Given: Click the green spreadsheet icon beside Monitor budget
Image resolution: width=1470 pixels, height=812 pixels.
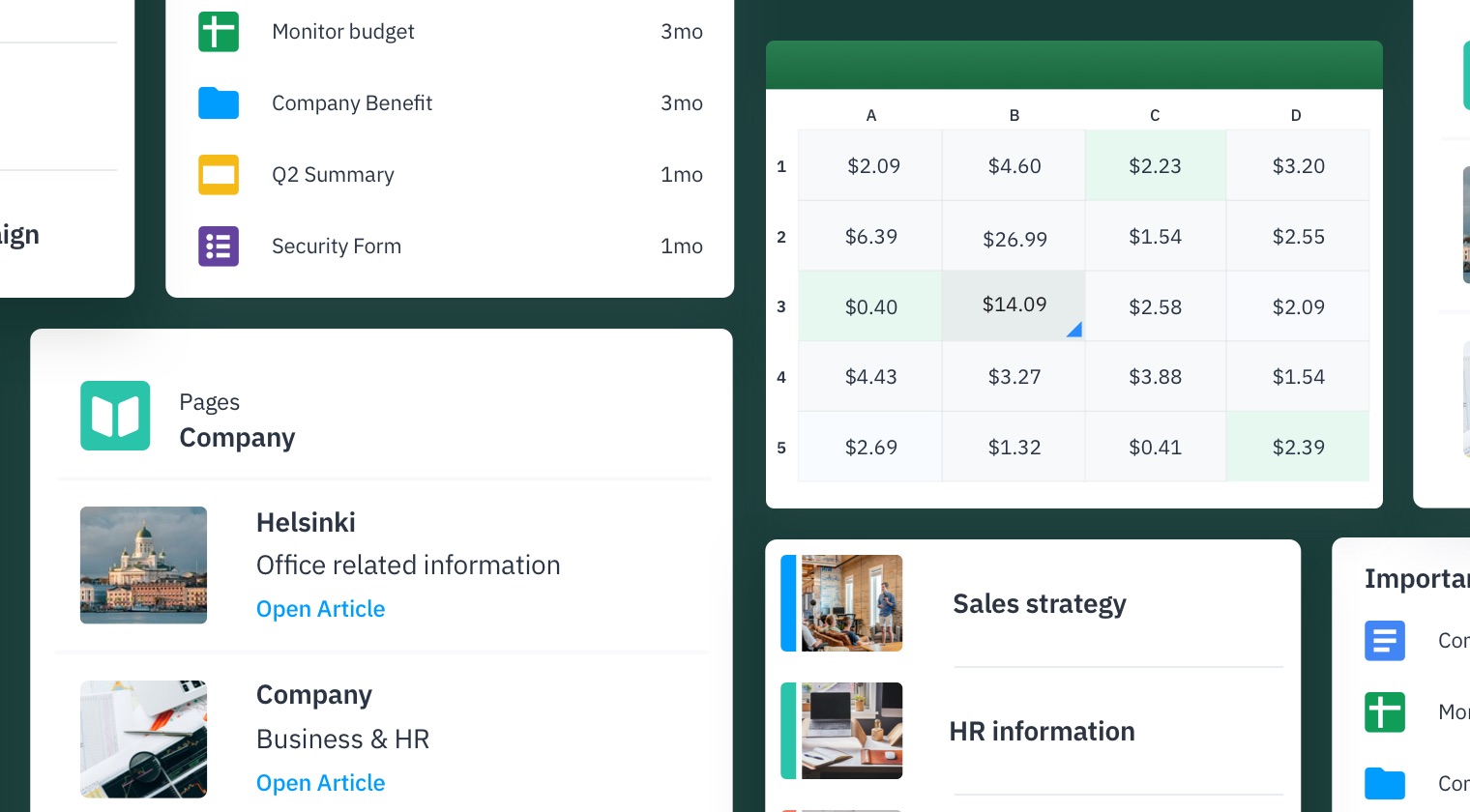Looking at the screenshot, I should [x=219, y=32].
